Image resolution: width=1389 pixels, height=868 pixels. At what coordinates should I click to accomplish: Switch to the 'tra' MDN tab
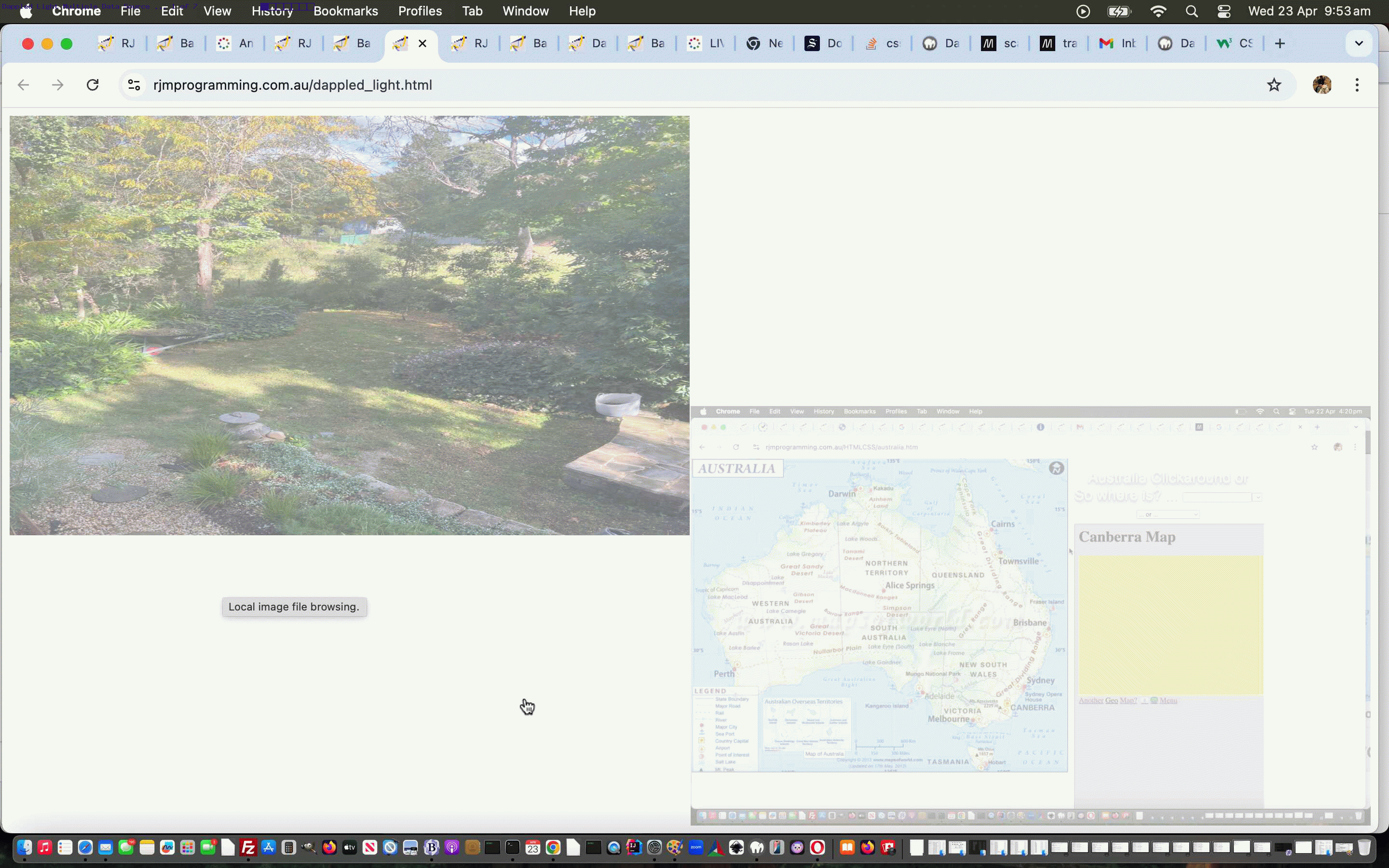[1060, 43]
